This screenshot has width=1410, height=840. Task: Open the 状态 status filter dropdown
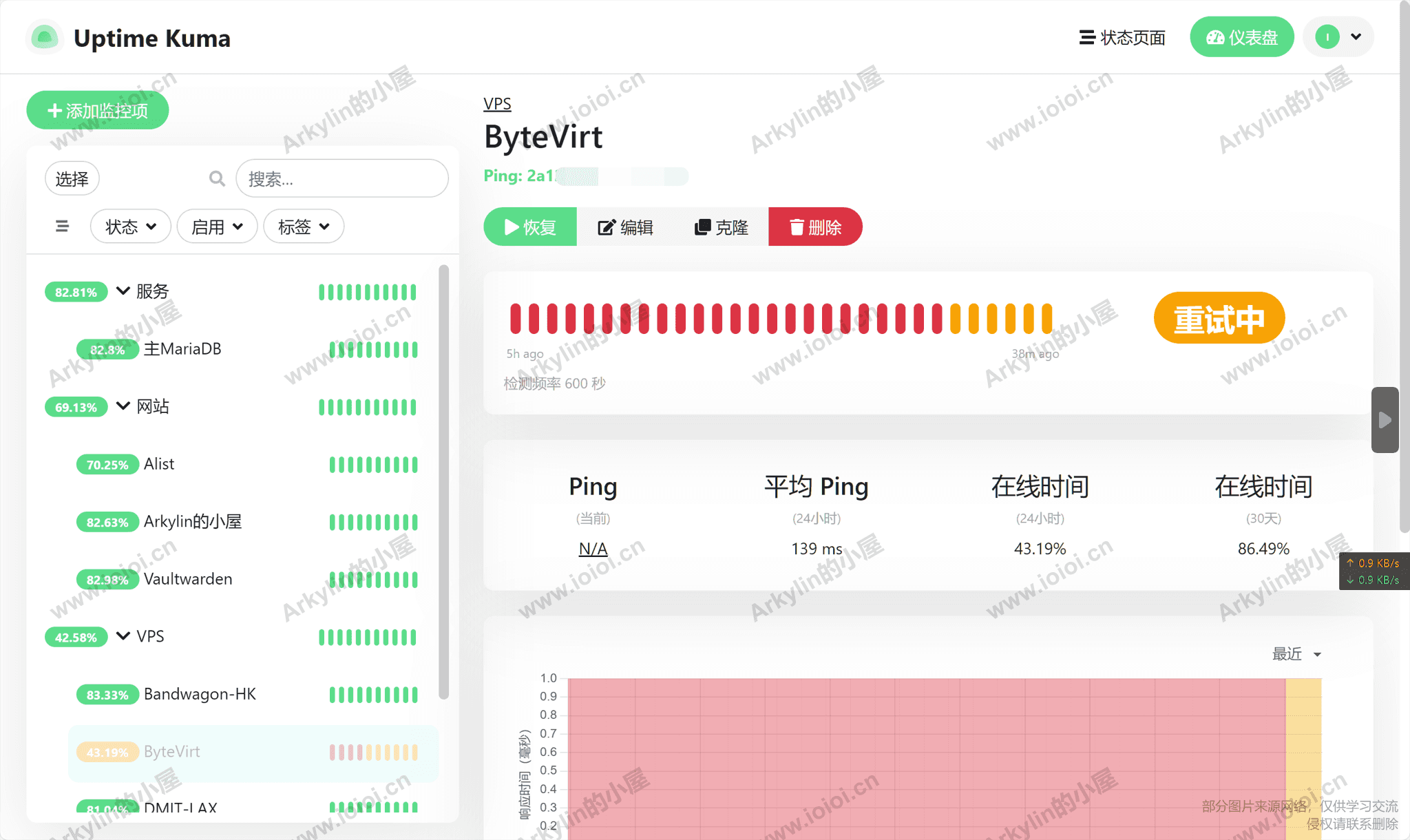tap(131, 227)
